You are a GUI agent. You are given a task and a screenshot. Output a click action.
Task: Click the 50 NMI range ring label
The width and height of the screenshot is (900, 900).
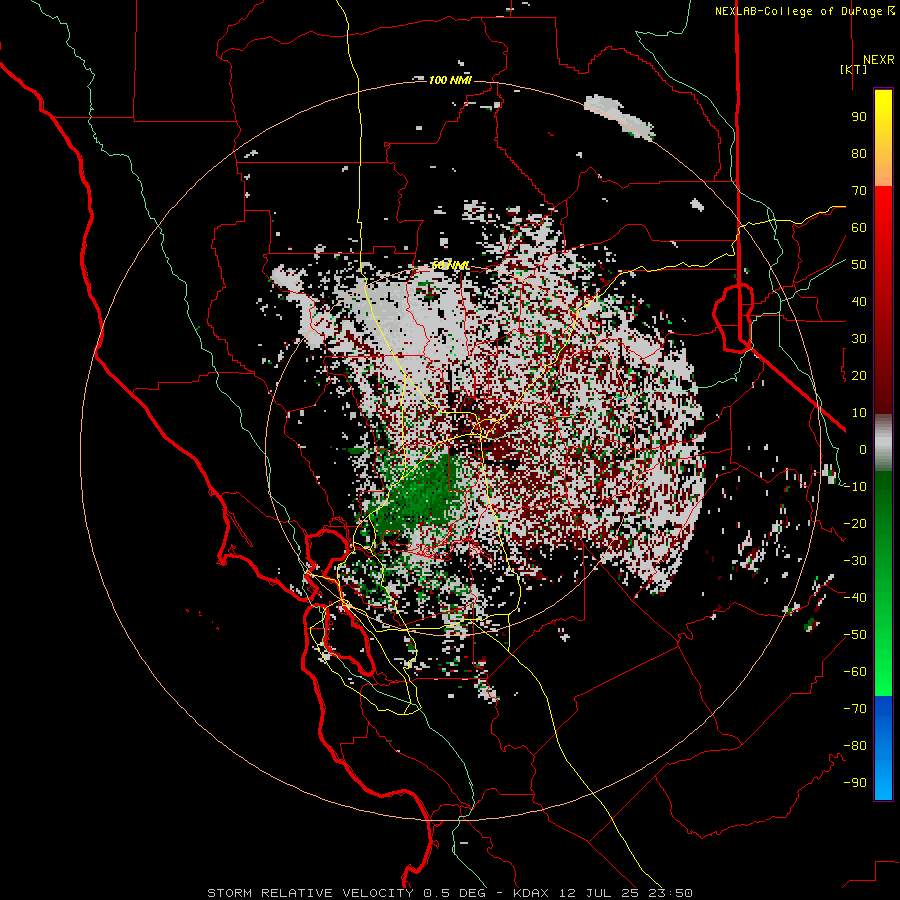point(451,265)
